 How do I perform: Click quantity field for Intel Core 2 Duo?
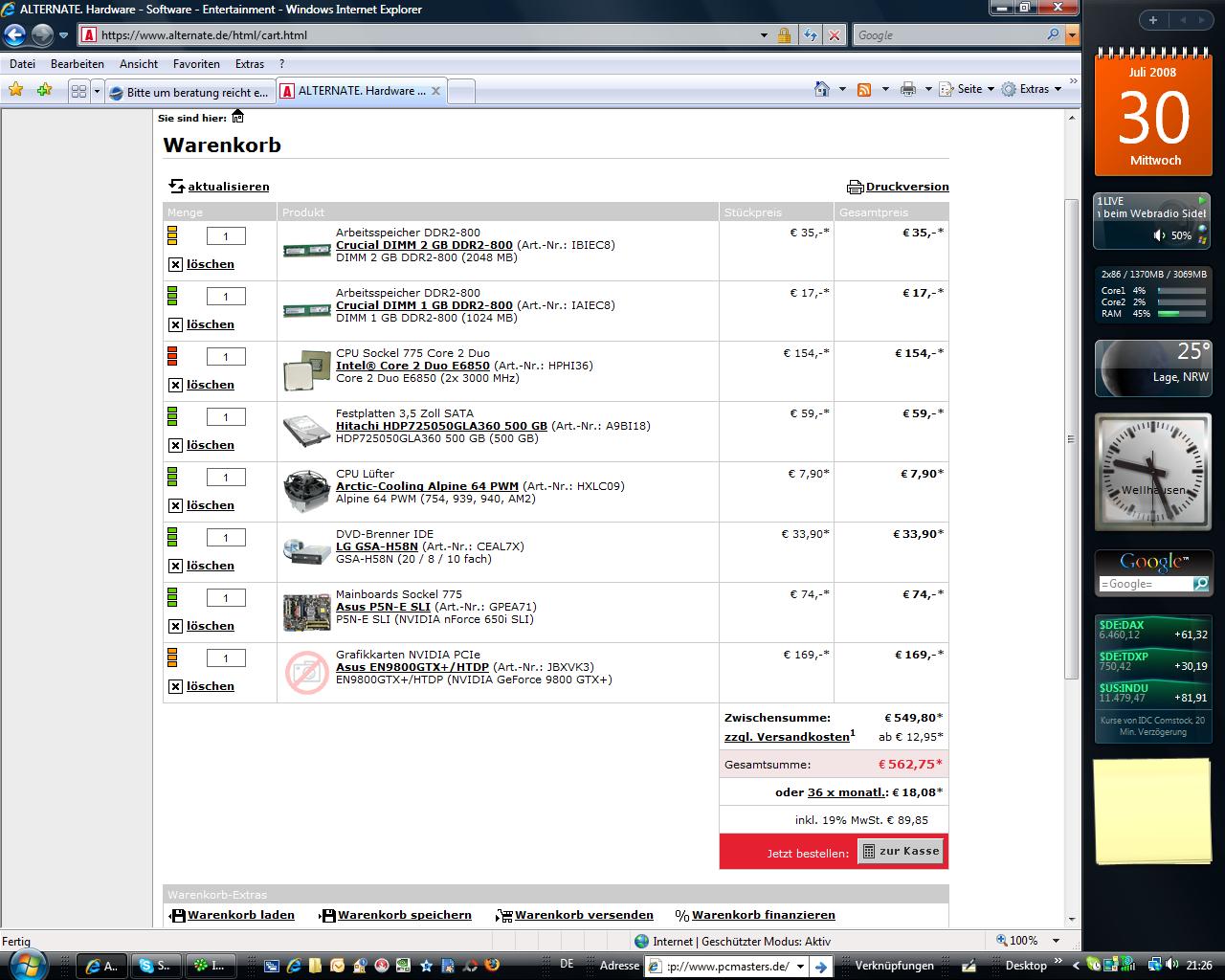point(226,357)
